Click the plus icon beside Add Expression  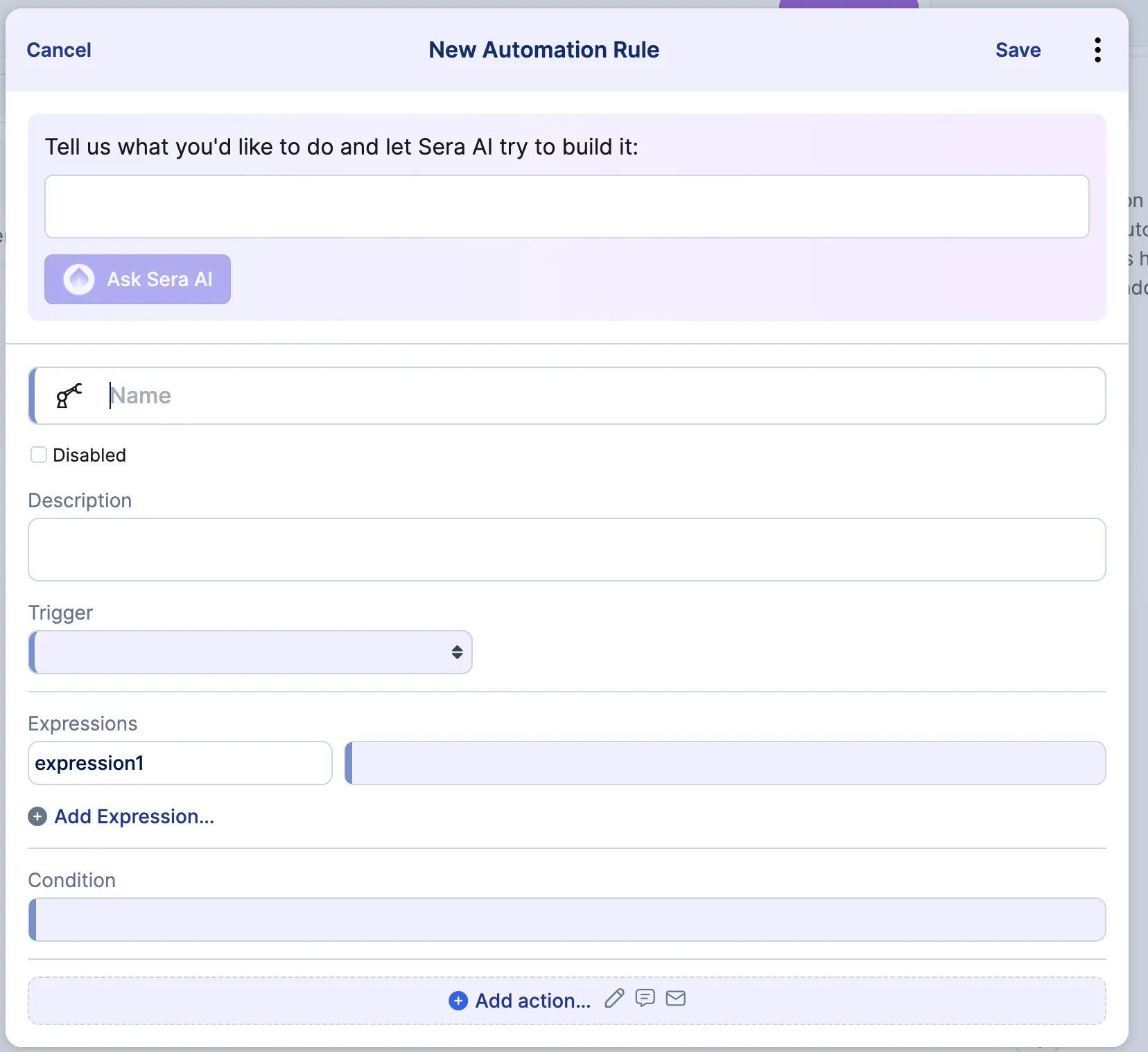(37, 816)
